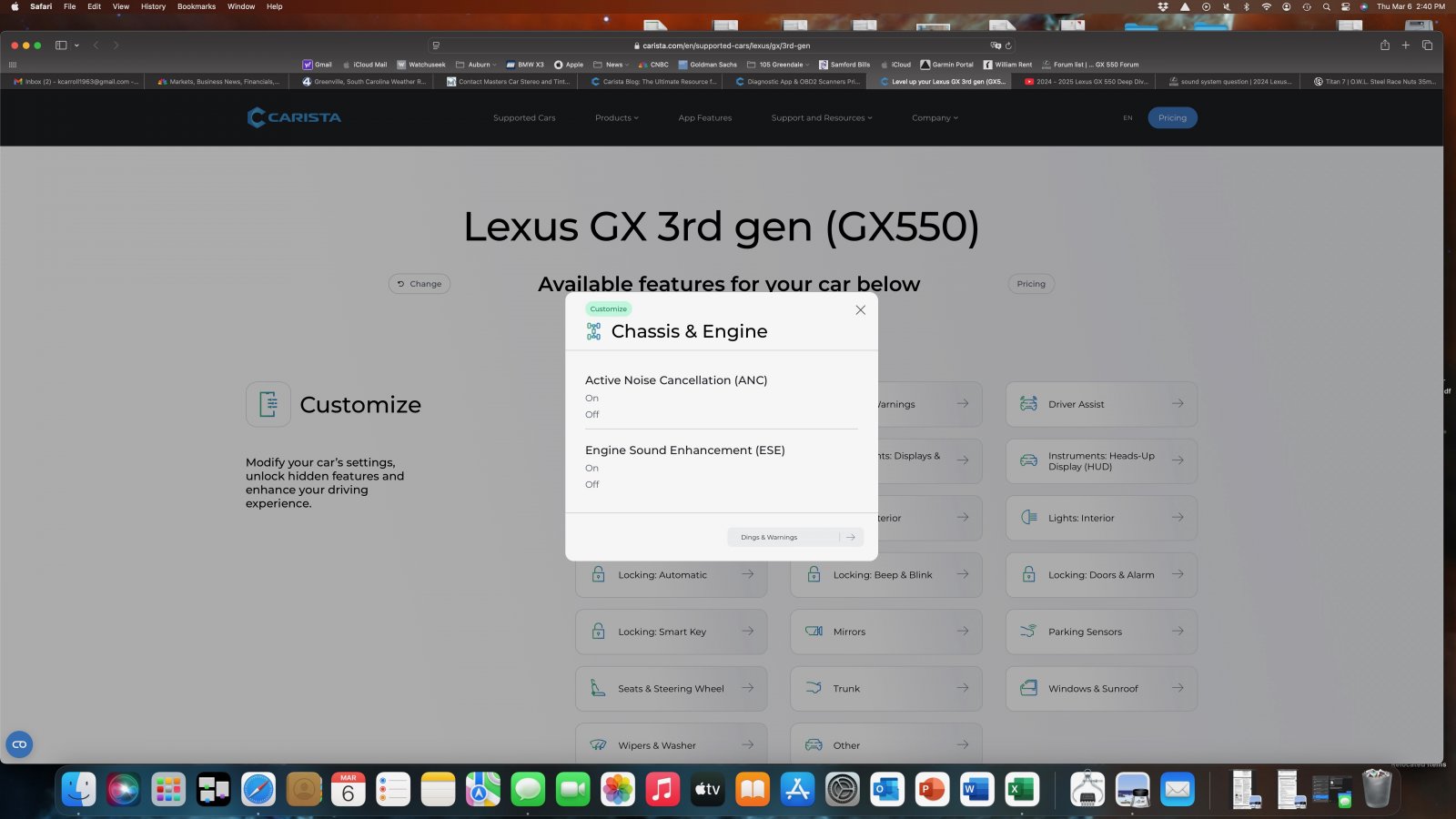Set Engine Sound Enhancement to Off
Image resolution: width=1456 pixels, height=819 pixels.
pos(591,485)
